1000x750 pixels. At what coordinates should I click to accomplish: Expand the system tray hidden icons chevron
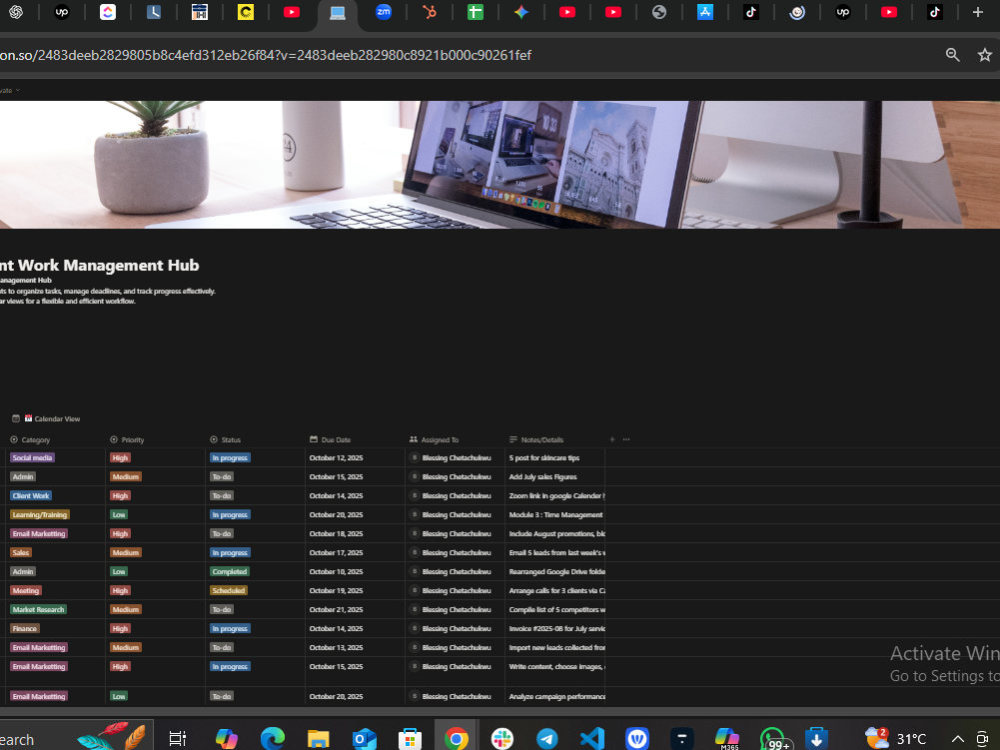tap(957, 739)
